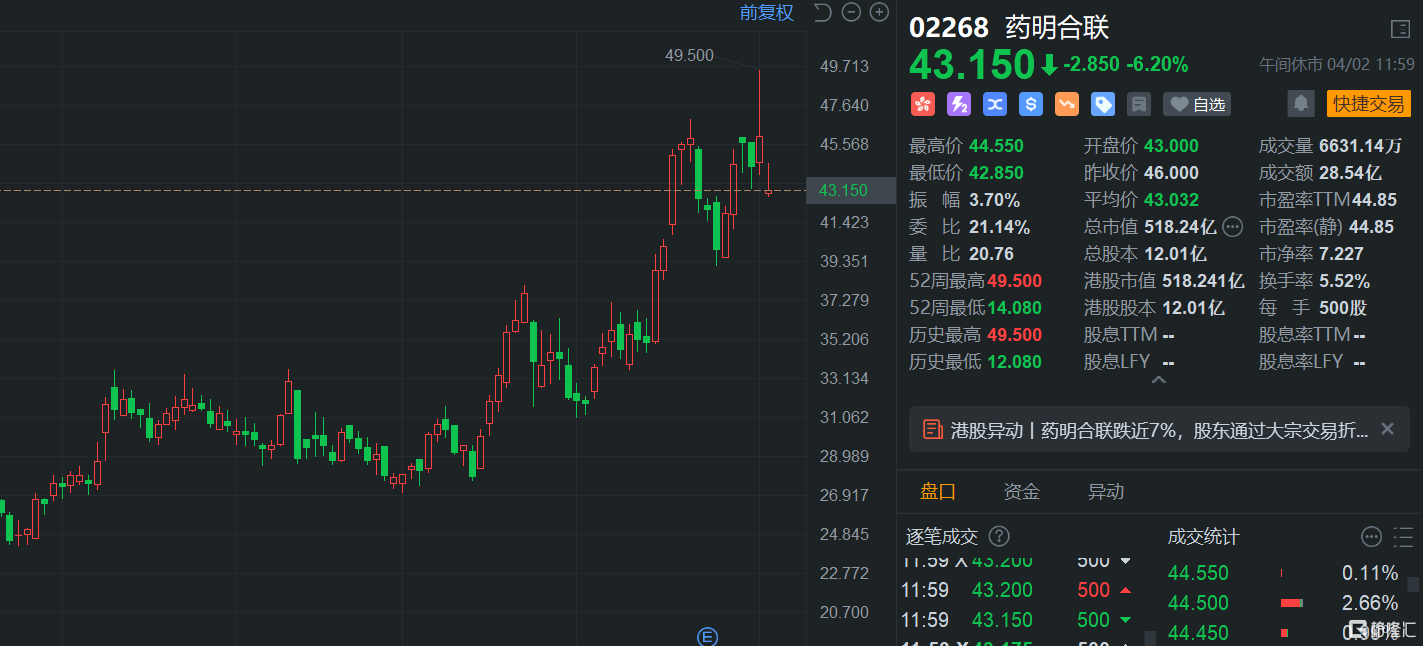1423x646 pixels.
Task: Zoom out the K-line chart
Action: tap(851, 12)
